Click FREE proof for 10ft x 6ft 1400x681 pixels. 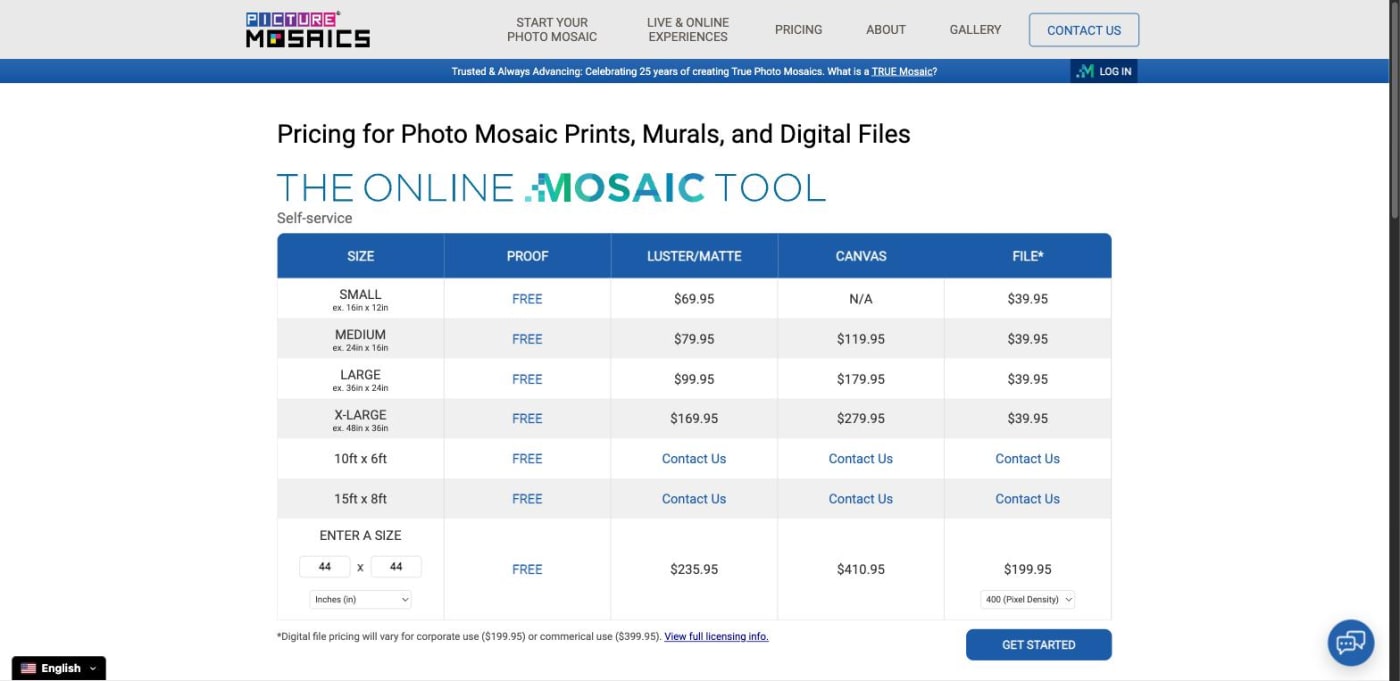(x=527, y=459)
